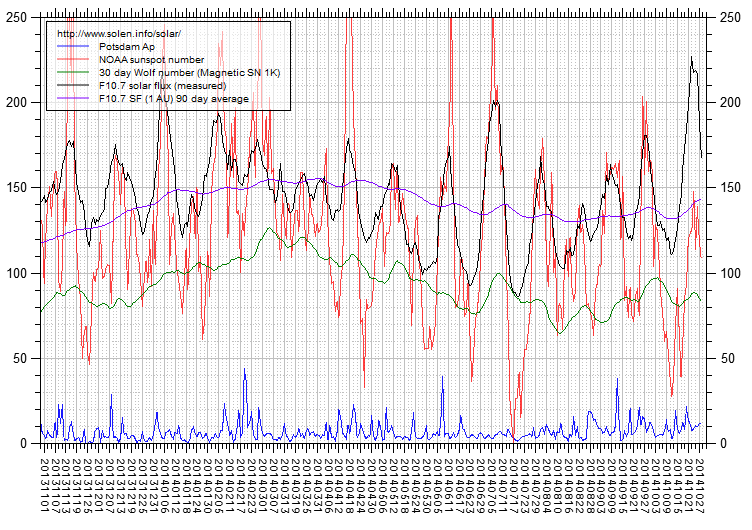Image resolution: width=752 pixels, height=530 pixels.
Task: Select the Potsdam Ap legend label
Action: (128, 46)
